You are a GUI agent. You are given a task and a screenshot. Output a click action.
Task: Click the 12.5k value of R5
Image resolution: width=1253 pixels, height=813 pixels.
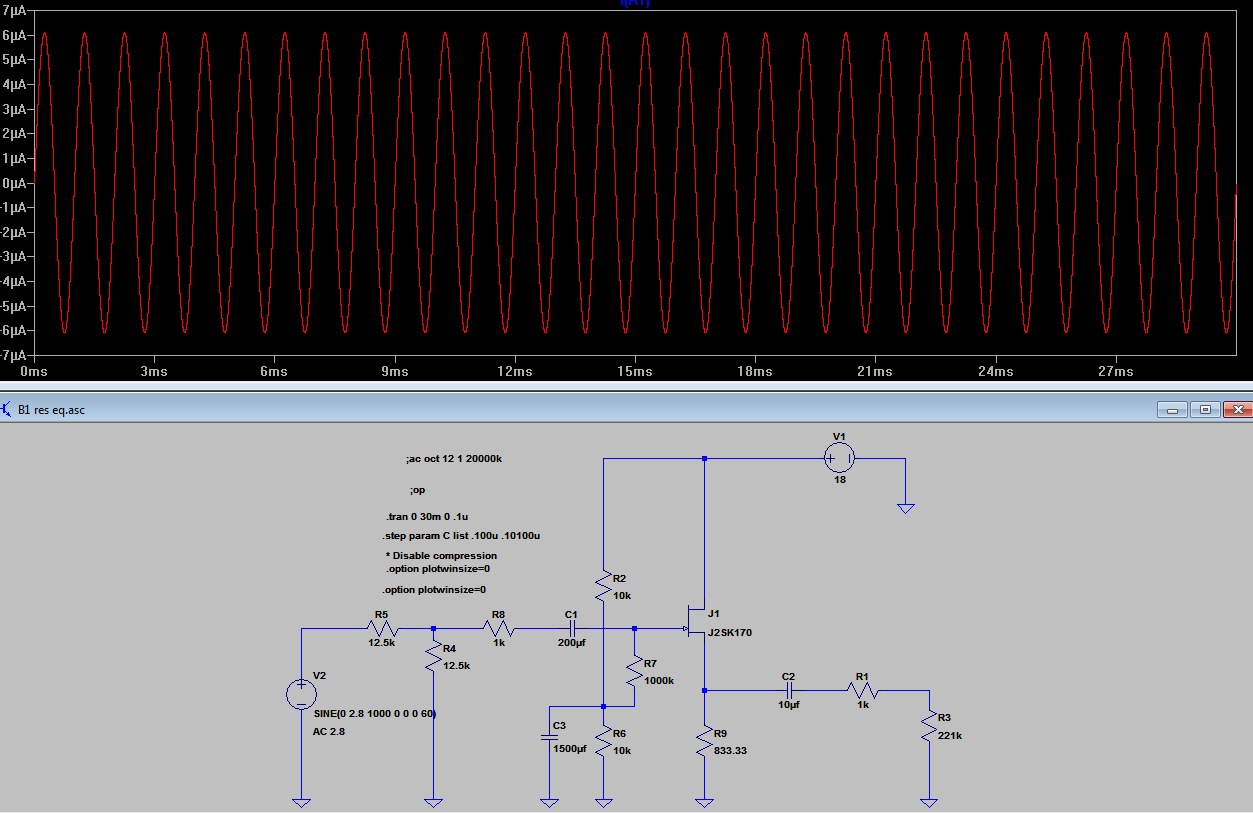coord(382,643)
